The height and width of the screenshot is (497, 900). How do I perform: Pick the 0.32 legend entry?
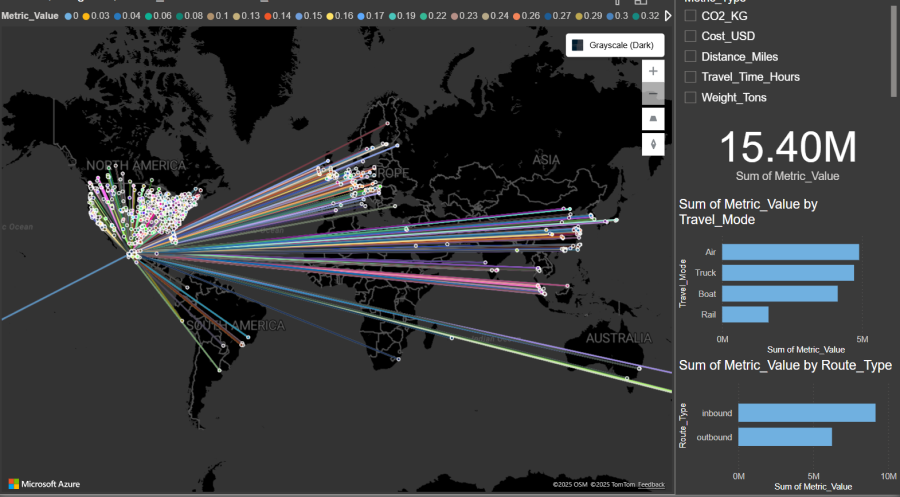[x=646, y=16]
